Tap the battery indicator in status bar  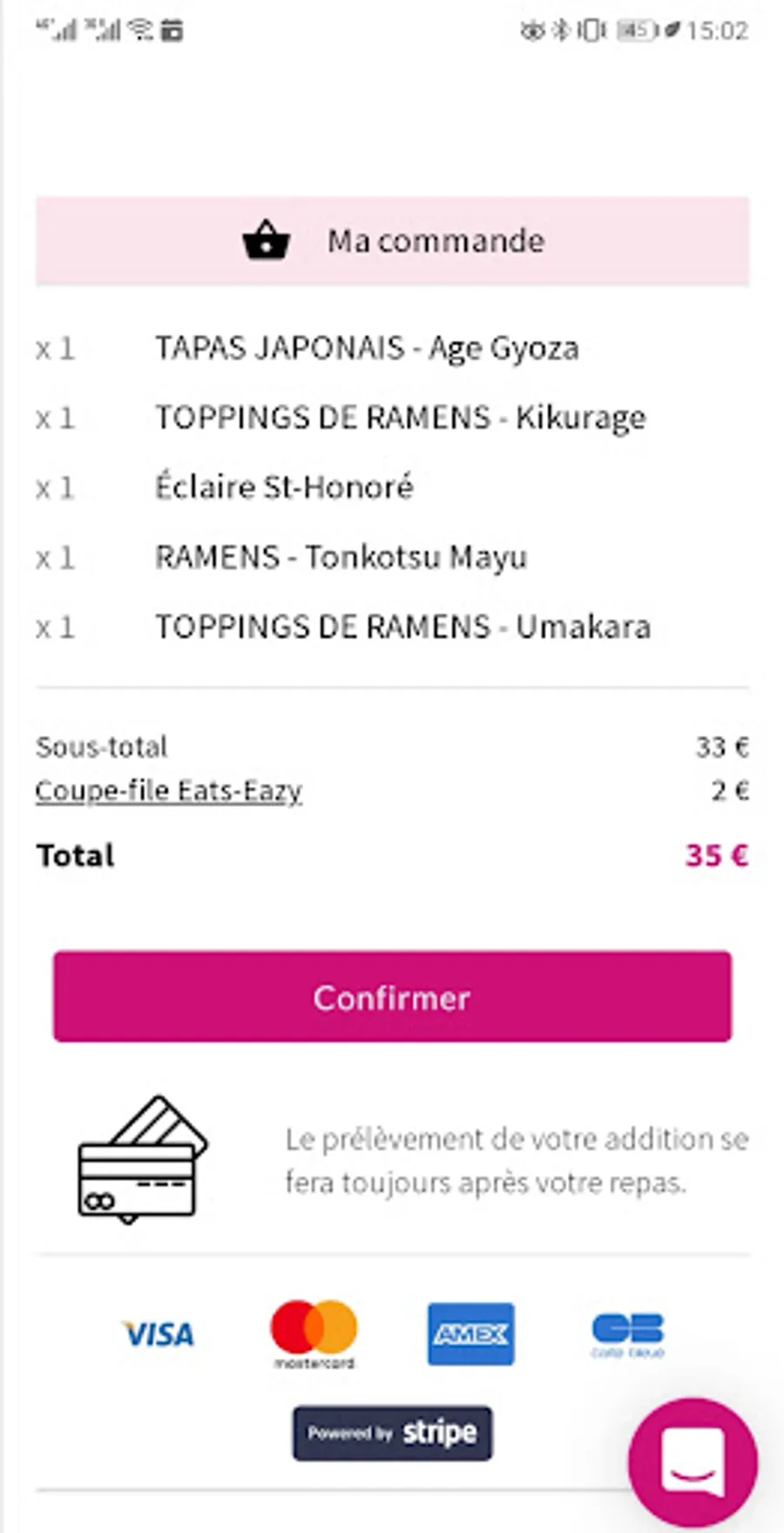click(635, 31)
